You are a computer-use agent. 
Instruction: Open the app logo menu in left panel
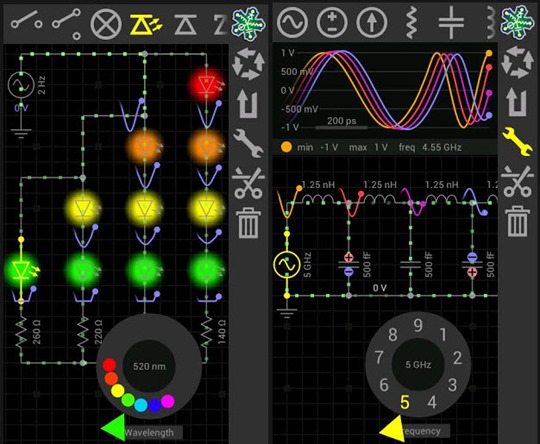248,24
